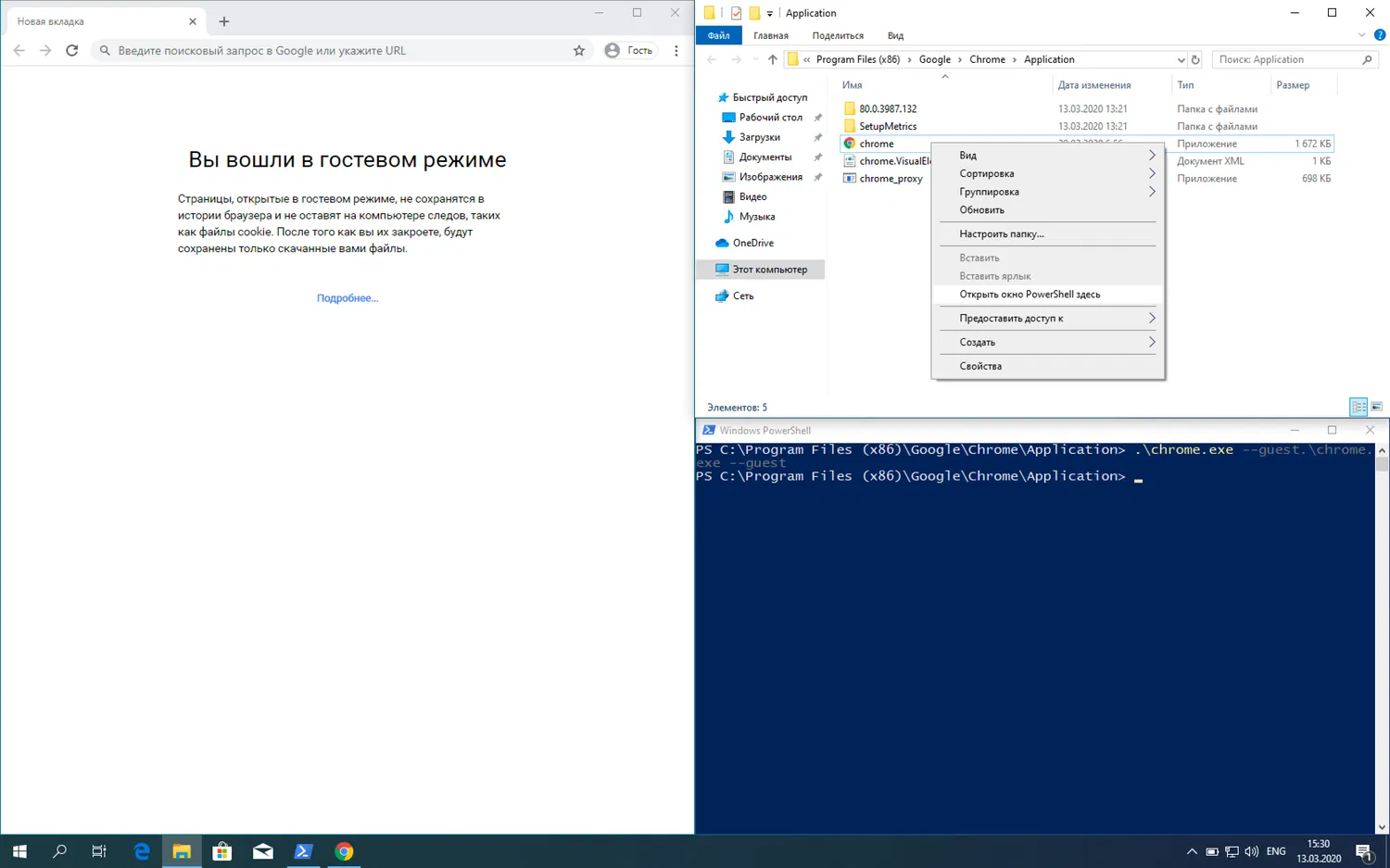Open Видео in the navigation pane
The height and width of the screenshot is (868, 1390).
point(752,196)
